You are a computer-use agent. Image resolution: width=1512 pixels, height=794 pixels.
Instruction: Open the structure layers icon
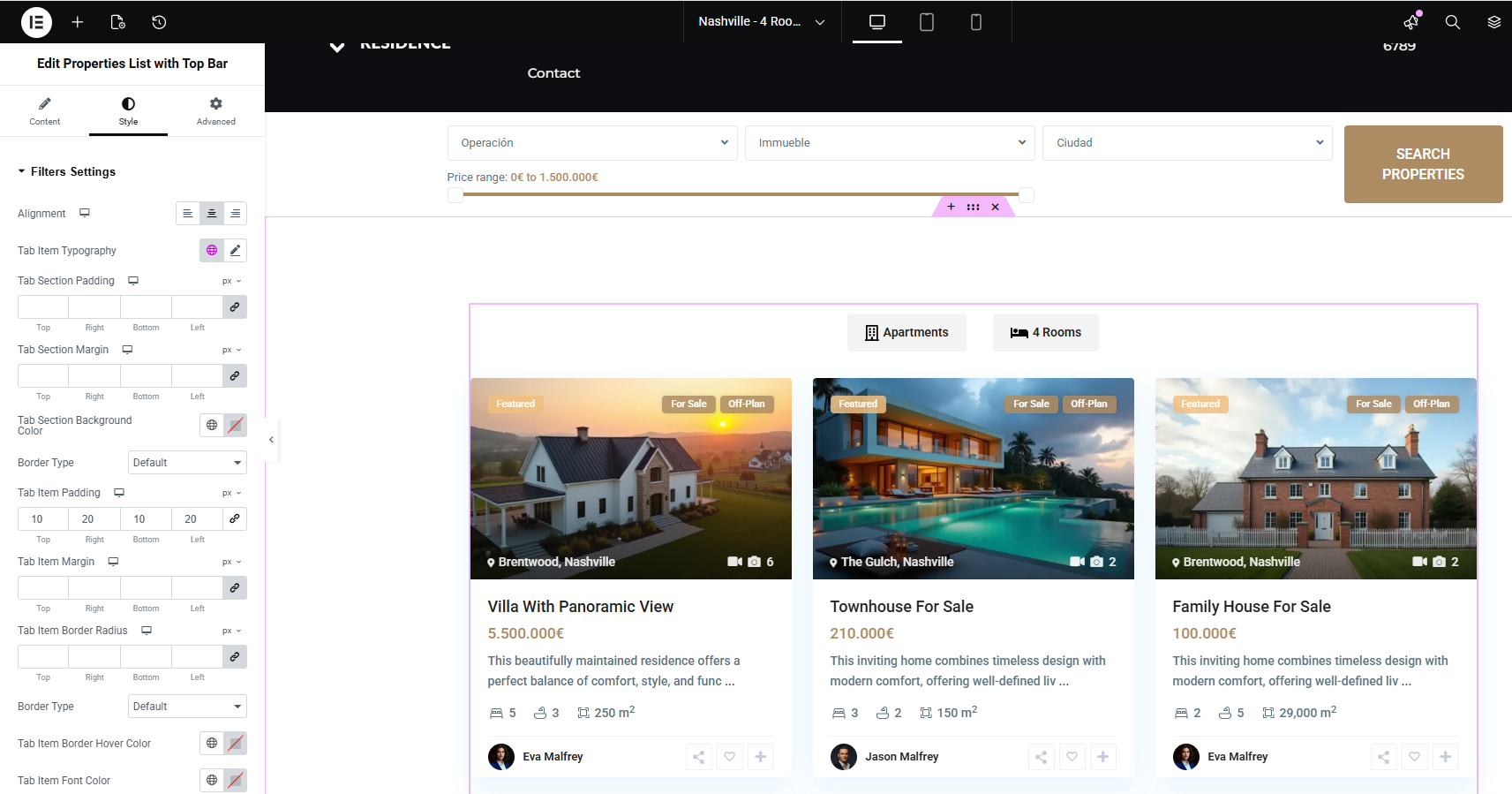[x=1493, y=22]
